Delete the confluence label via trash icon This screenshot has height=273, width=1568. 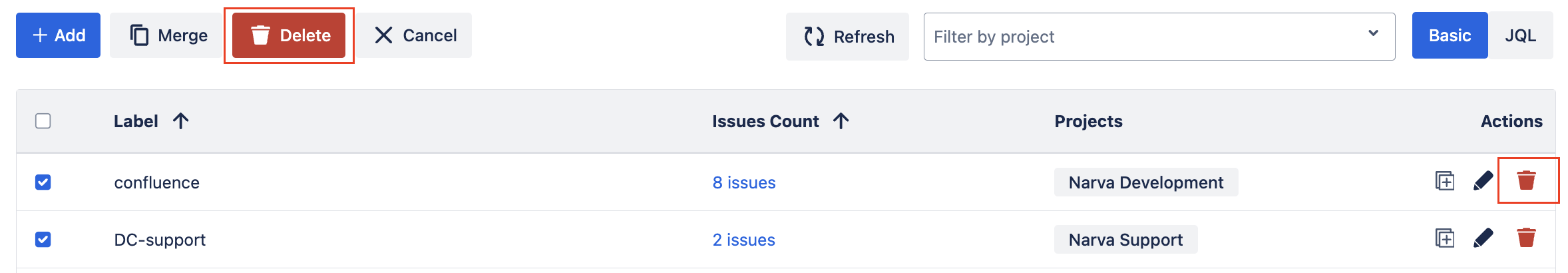1526,180
